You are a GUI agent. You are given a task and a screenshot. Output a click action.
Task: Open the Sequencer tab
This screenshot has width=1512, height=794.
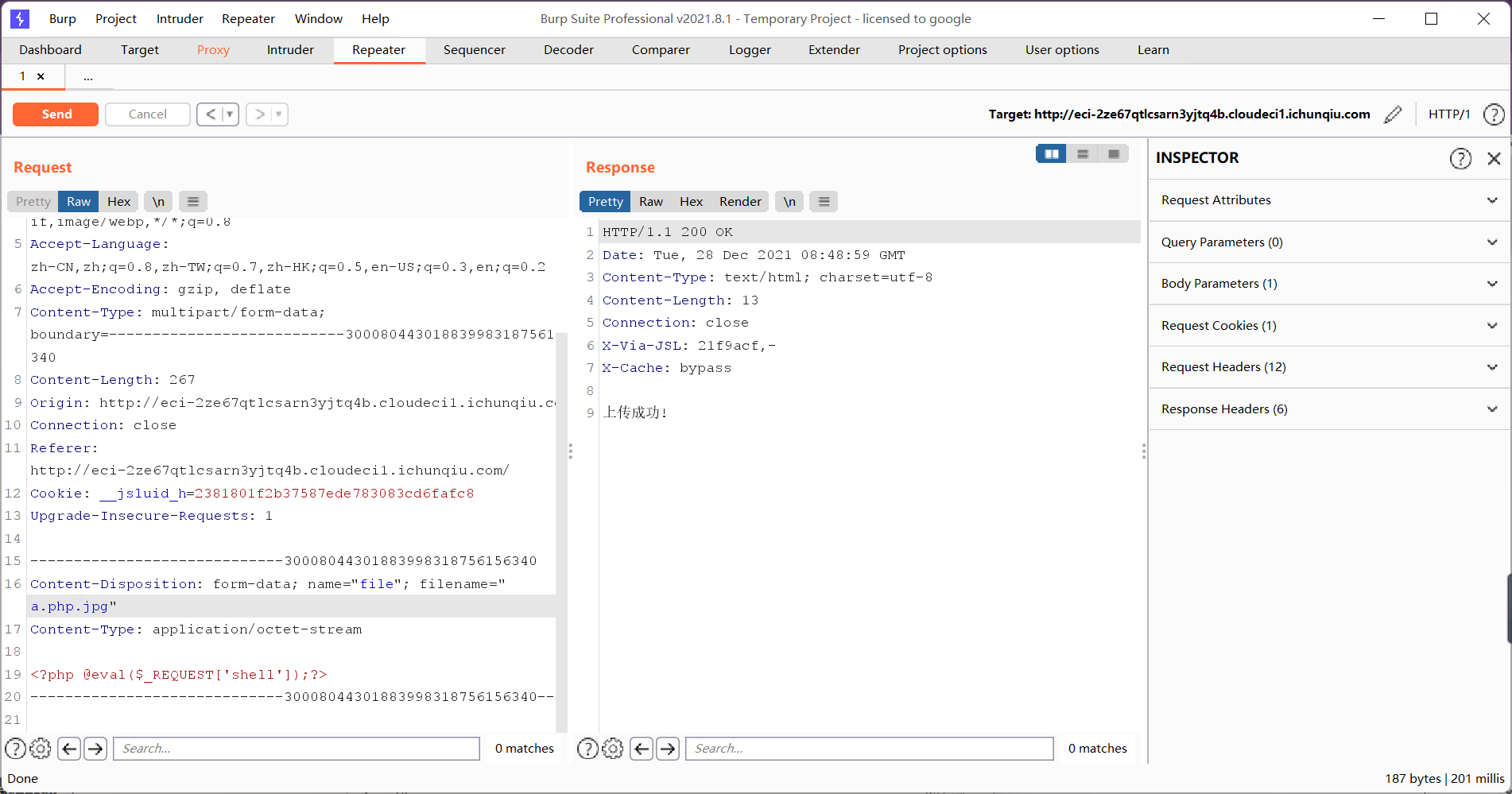coord(475,50)
